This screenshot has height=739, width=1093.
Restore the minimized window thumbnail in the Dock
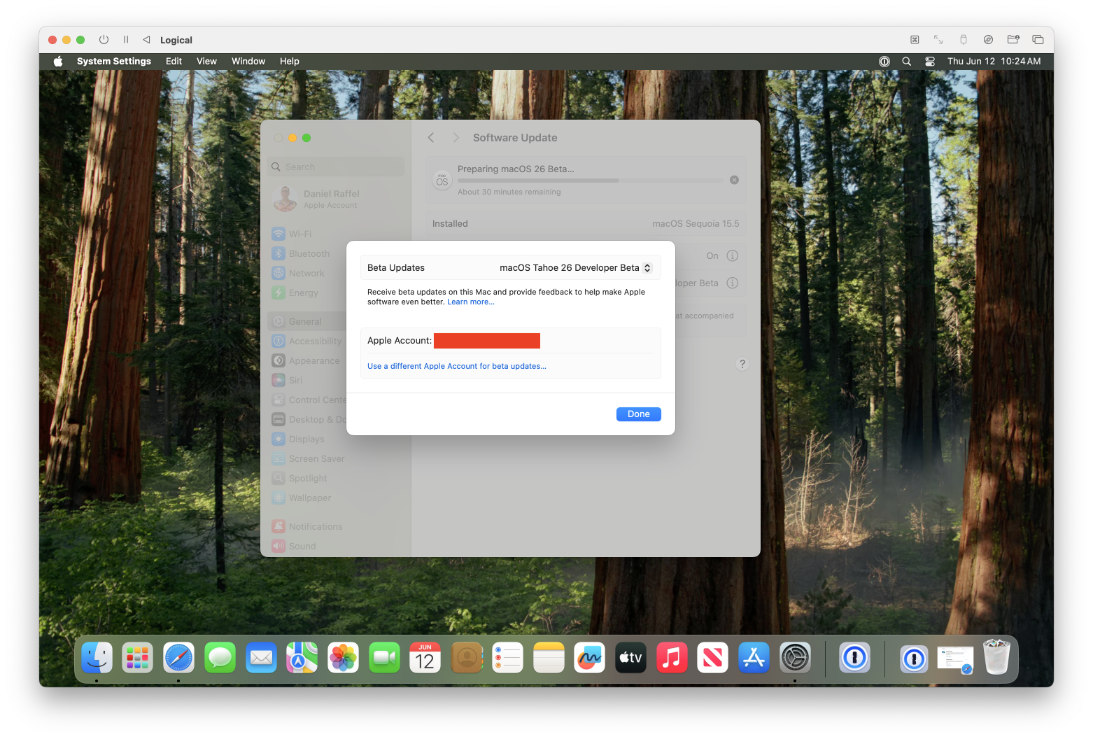[x=955, y=659]
